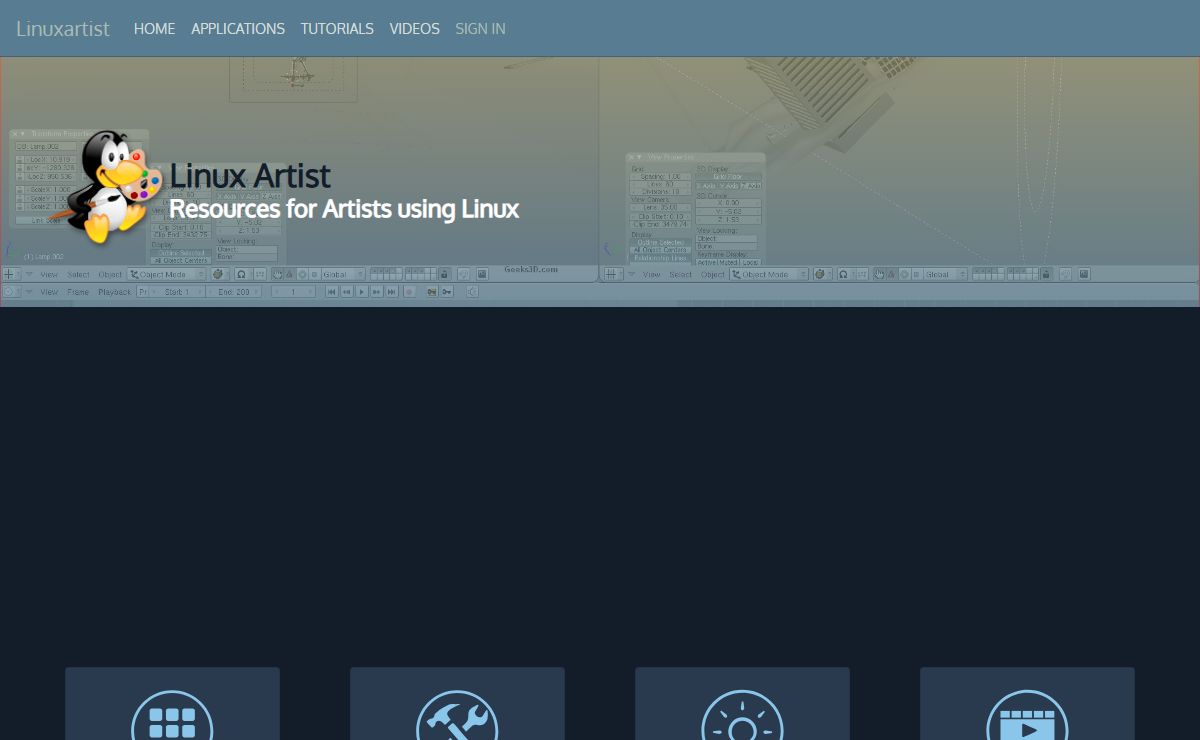
Task: Open the TUTORIALS menu item
Action: pos(337,29)
